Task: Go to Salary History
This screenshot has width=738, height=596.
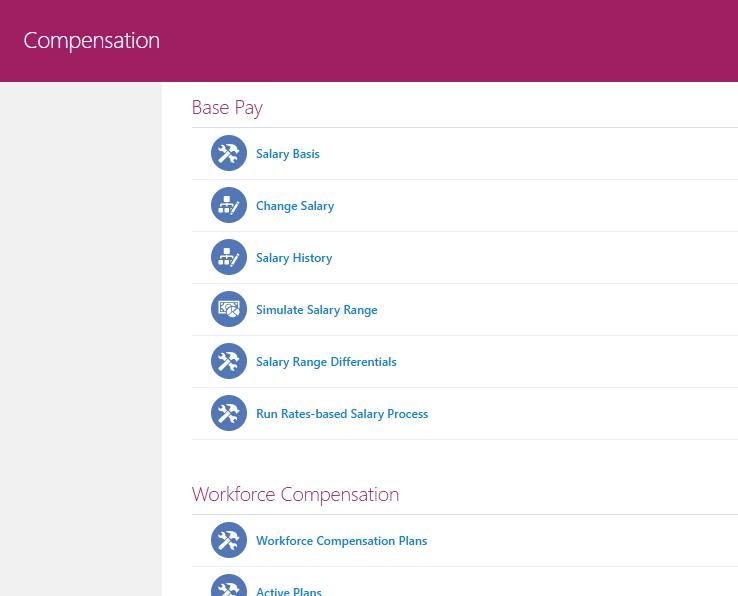Action: click(x=294, y=258)
